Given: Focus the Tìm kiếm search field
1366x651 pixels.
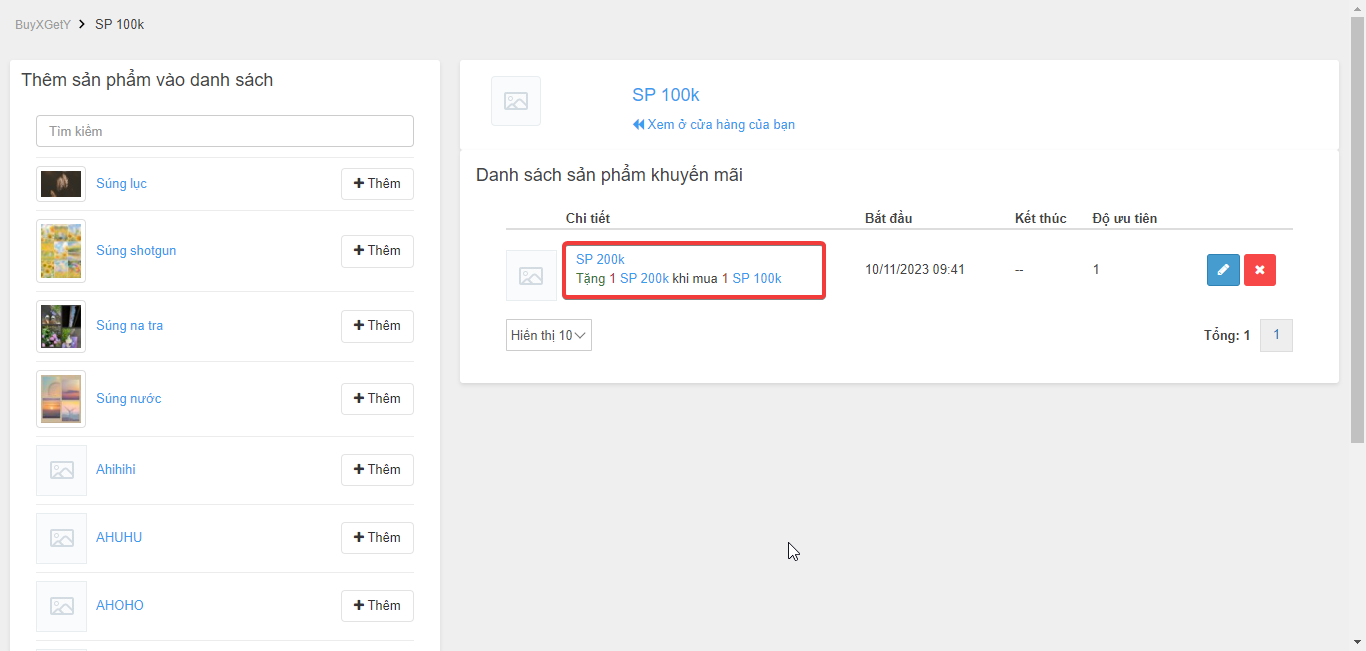Looking at the screenshot, I should coord(225,131).
